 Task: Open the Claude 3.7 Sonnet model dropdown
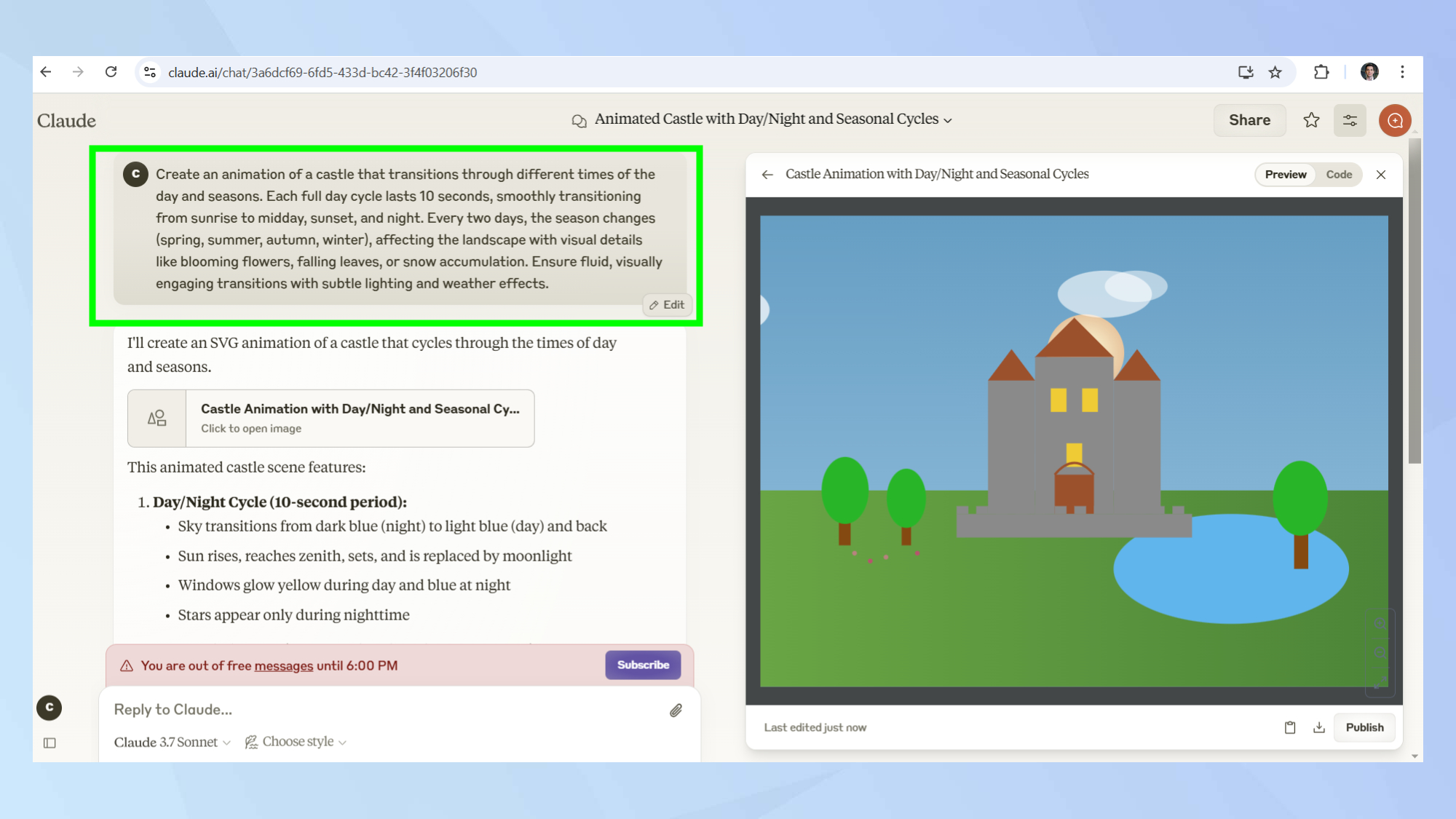[172, 742]
